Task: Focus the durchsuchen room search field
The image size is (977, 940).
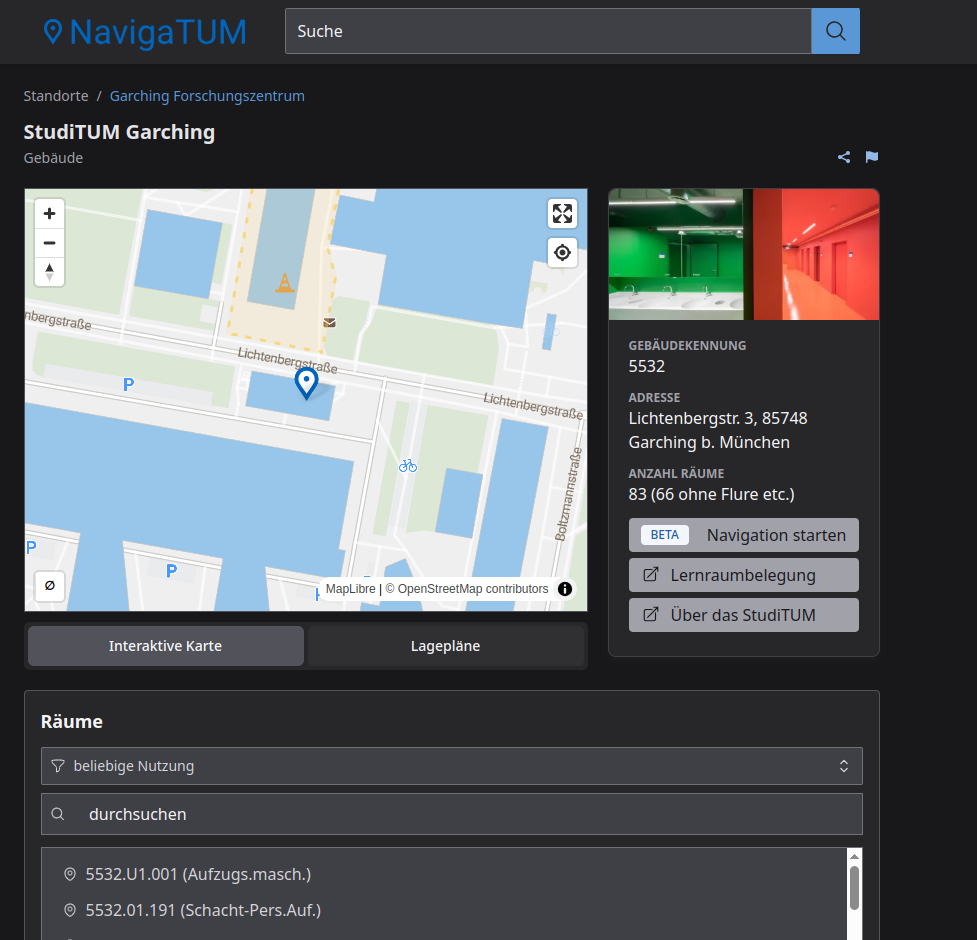Action: (x=452, y=814)
